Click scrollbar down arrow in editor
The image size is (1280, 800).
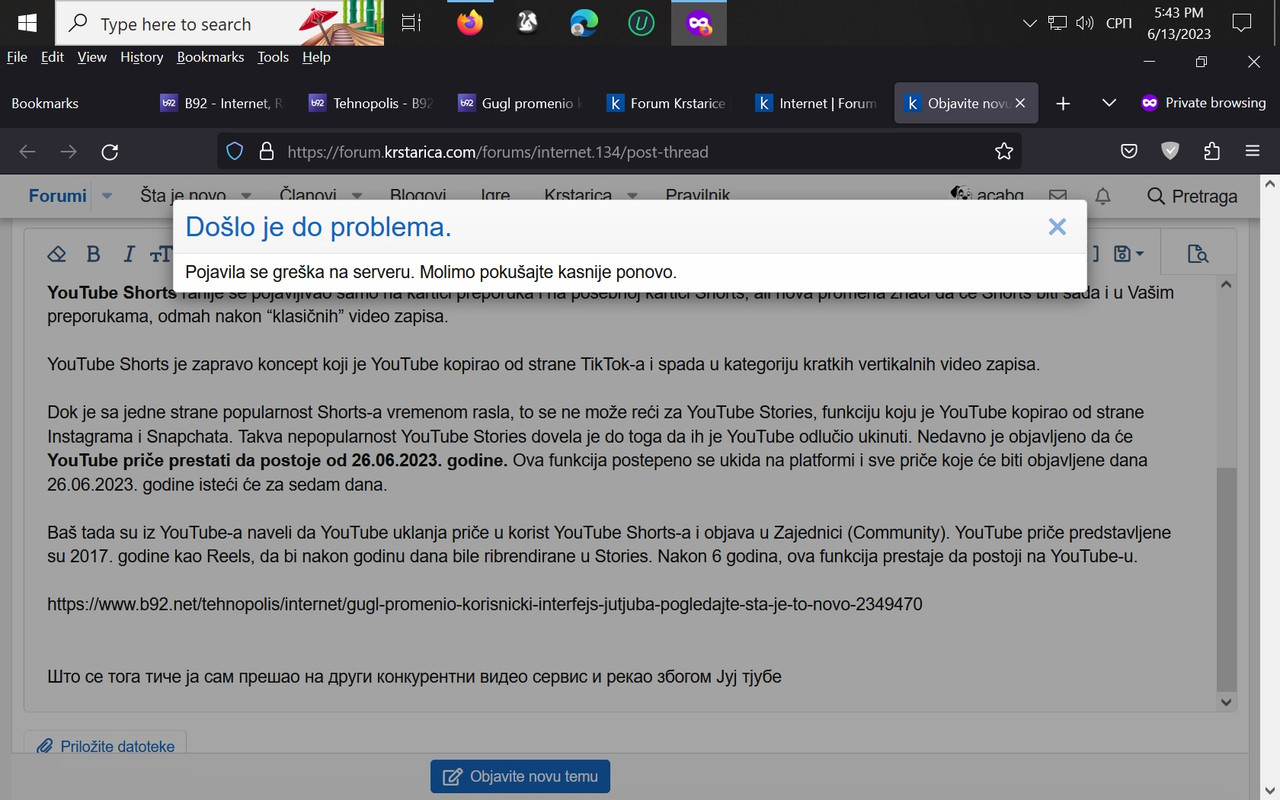coord(1227,703)
